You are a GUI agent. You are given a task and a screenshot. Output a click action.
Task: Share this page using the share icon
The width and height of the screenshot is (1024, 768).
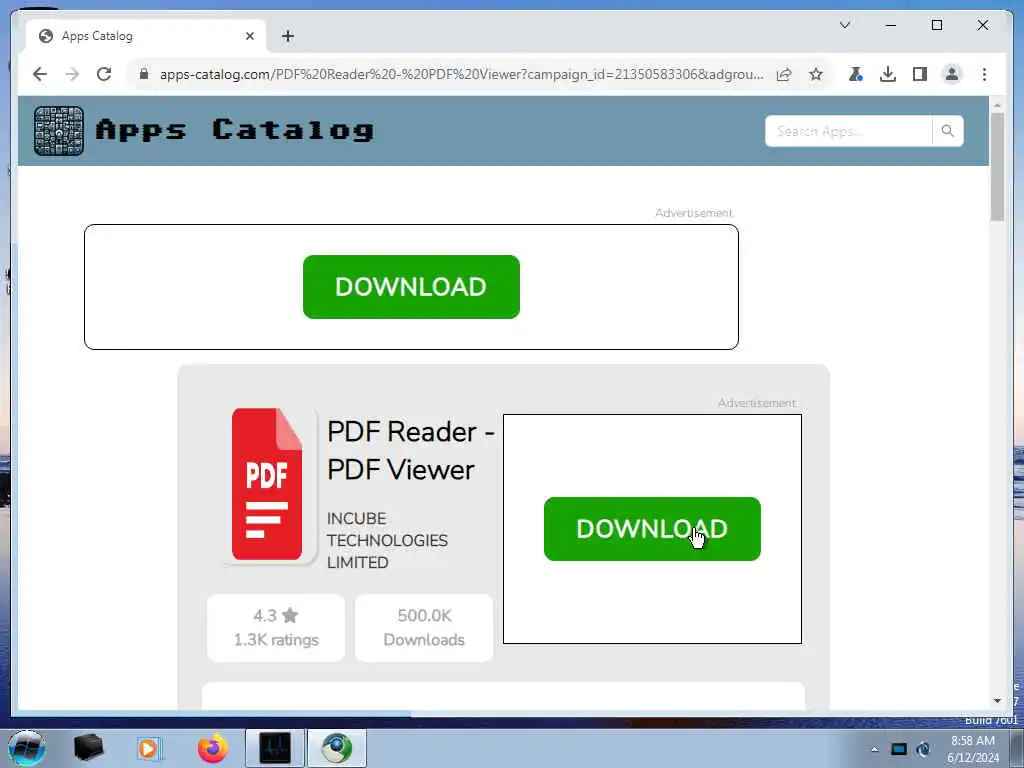(784, 74)
